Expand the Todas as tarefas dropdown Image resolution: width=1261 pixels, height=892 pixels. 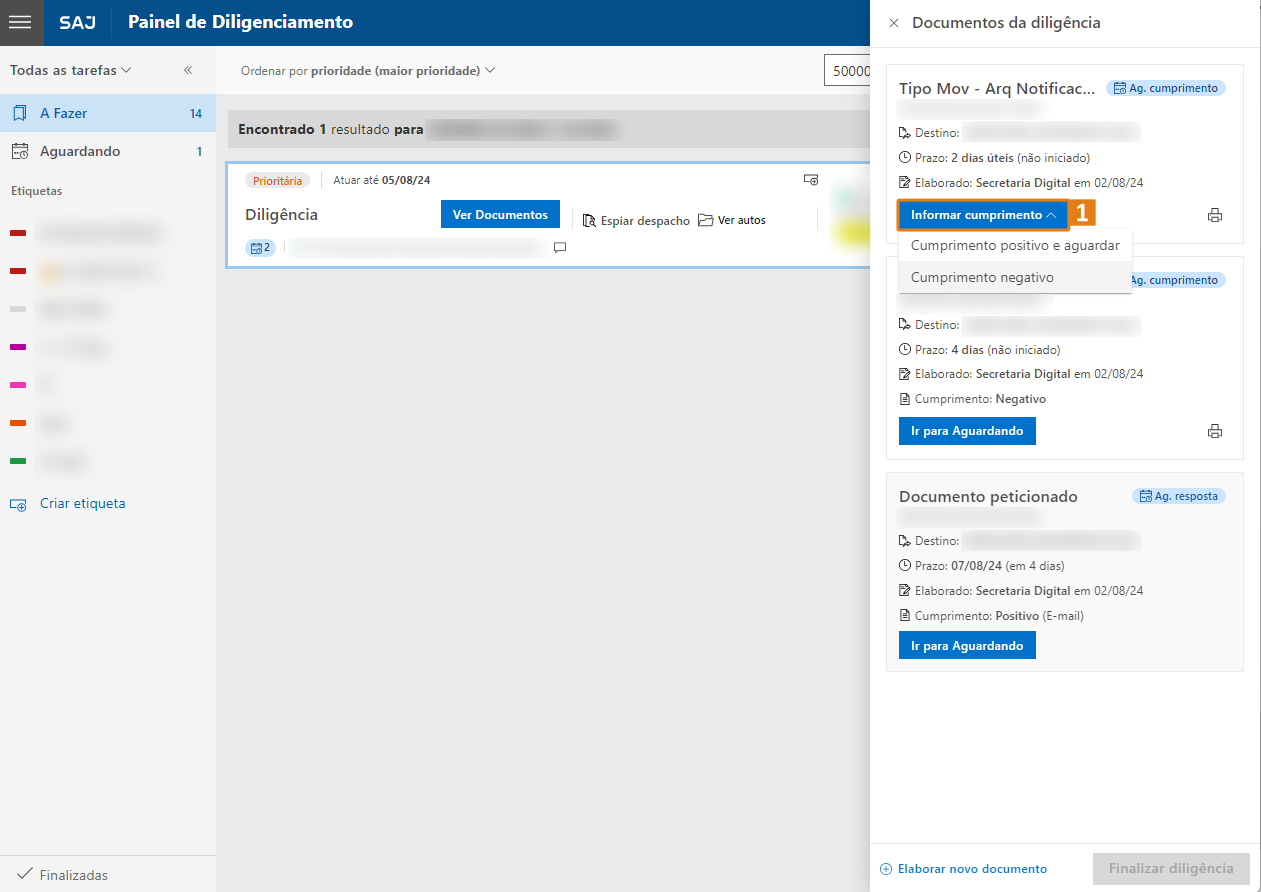70,70
